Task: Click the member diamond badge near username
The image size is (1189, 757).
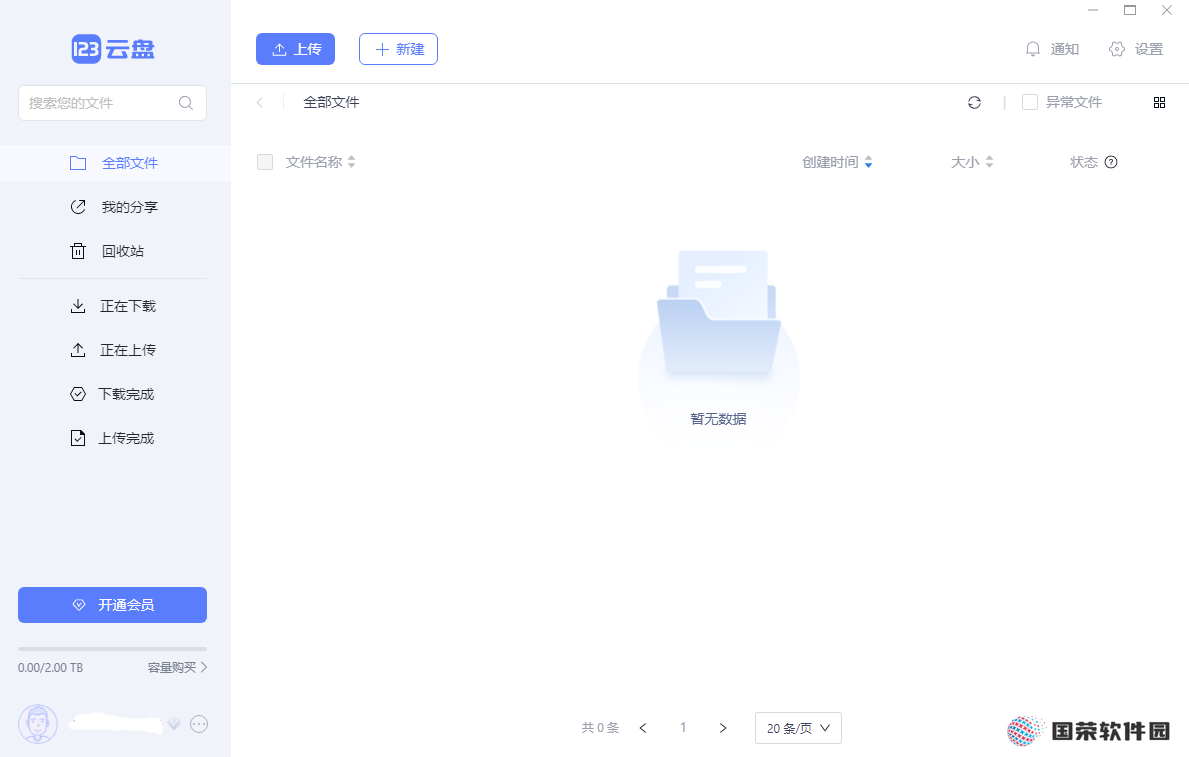Action: [174, 724]
